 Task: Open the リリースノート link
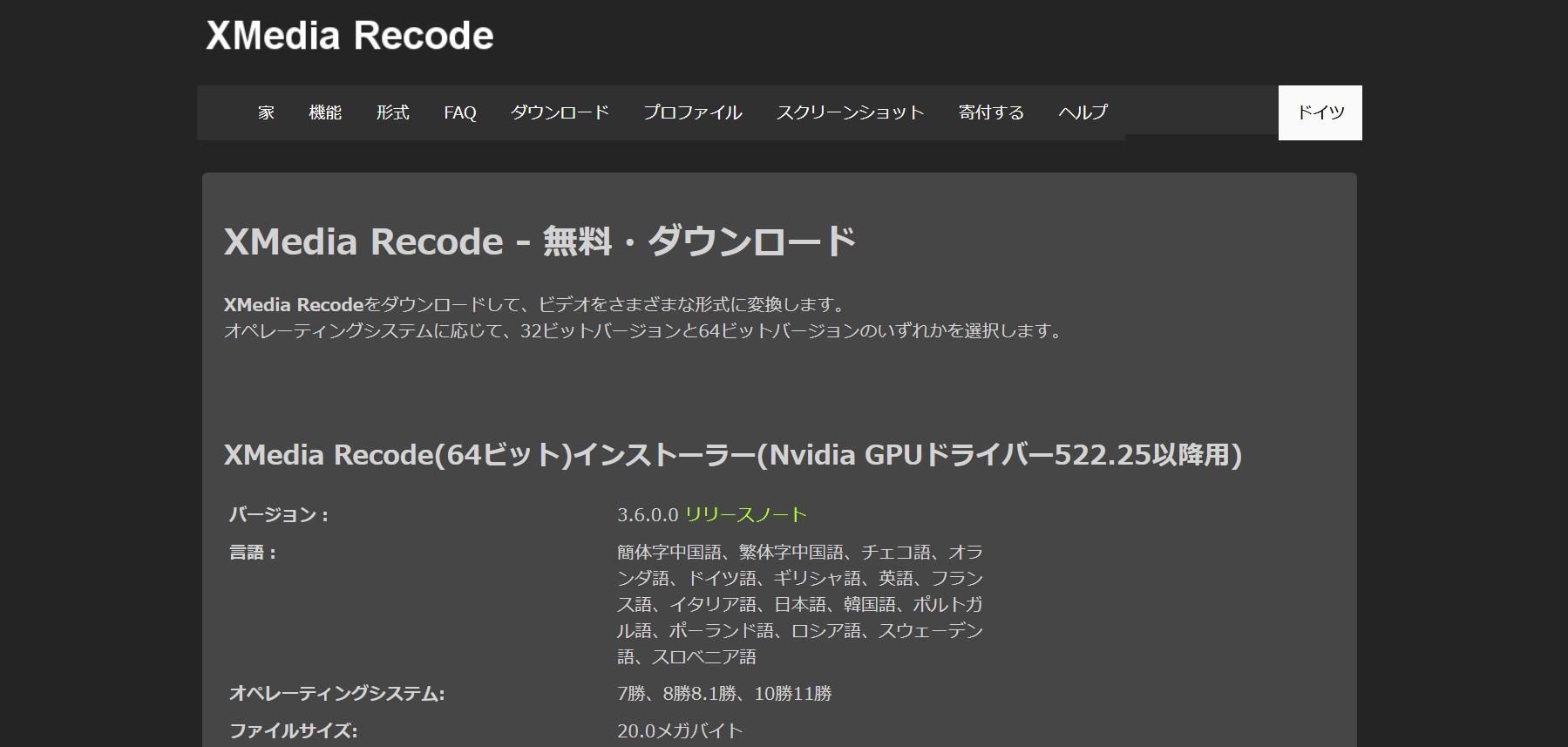pos(746,514)
